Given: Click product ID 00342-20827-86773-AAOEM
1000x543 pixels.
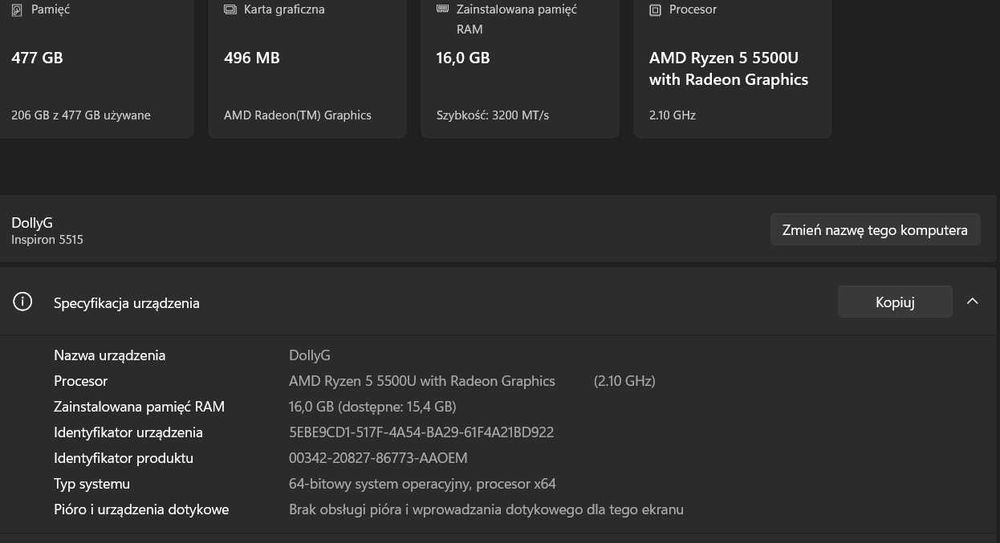Looking at the screenshot, I should coord(378,458).
